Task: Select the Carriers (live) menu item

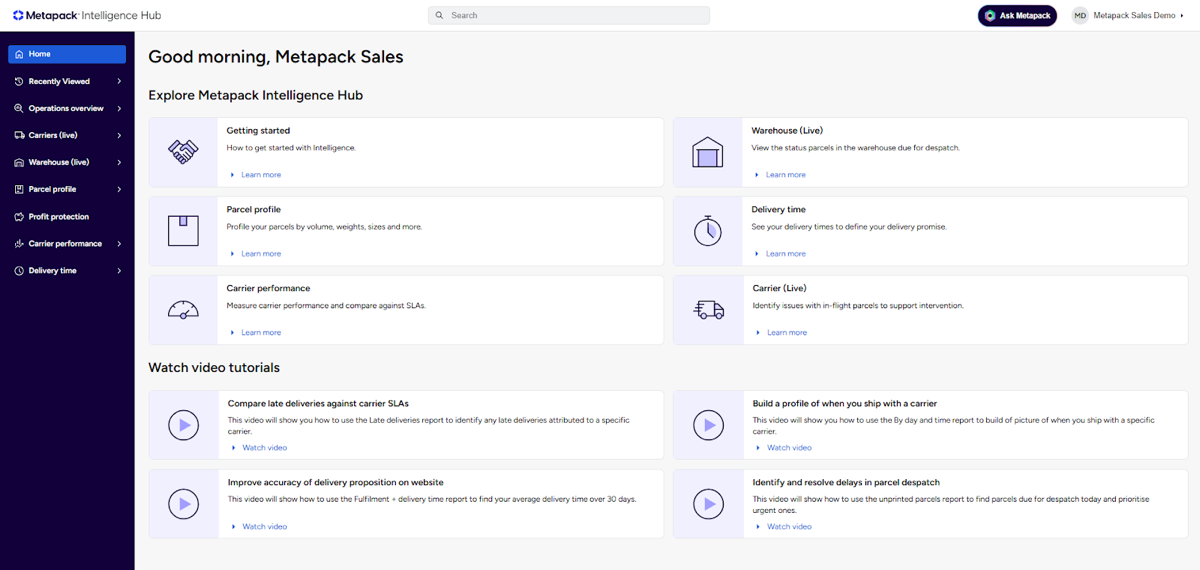Action: (67, 135)
